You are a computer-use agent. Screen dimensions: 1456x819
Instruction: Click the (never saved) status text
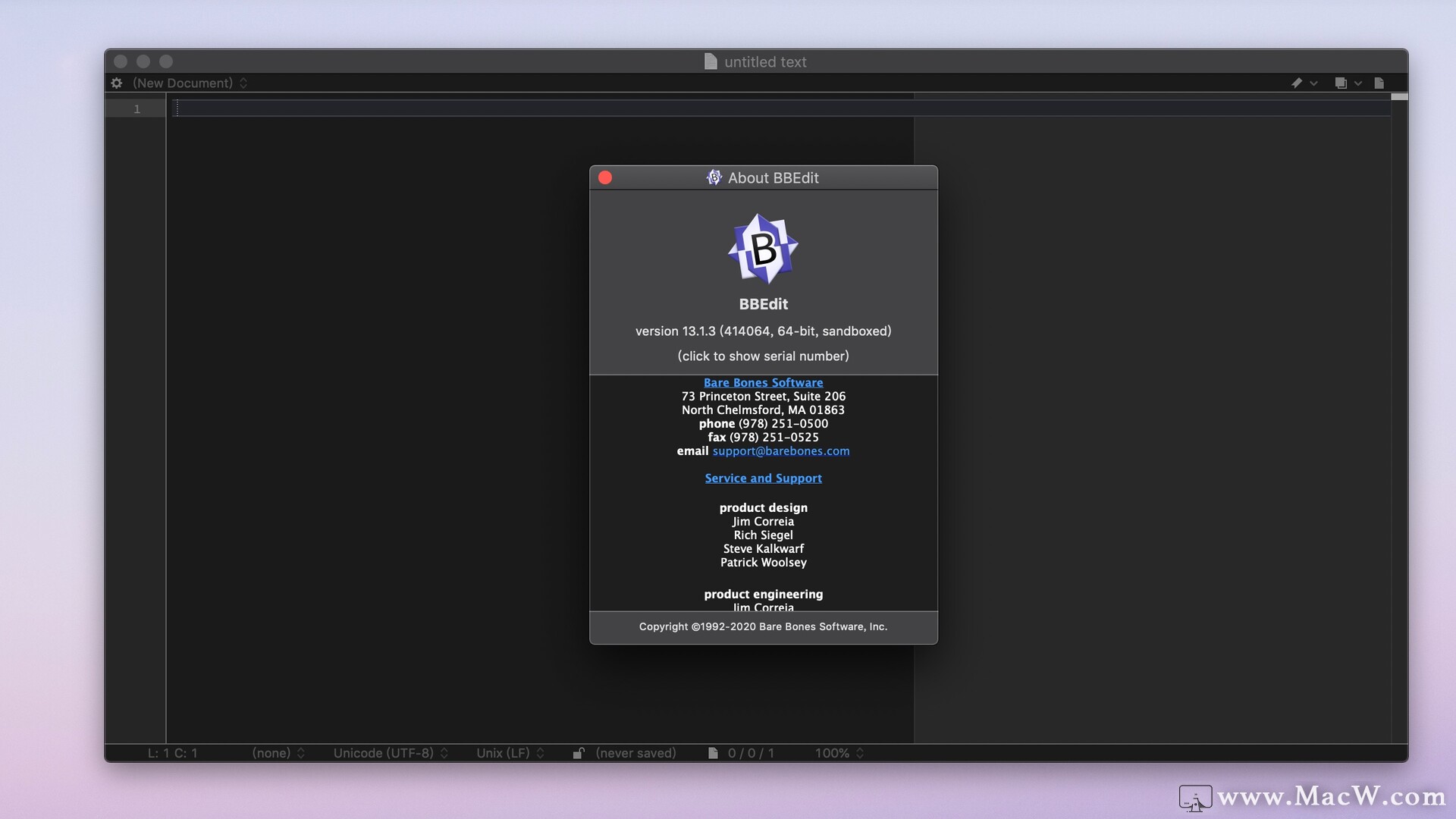635,753
